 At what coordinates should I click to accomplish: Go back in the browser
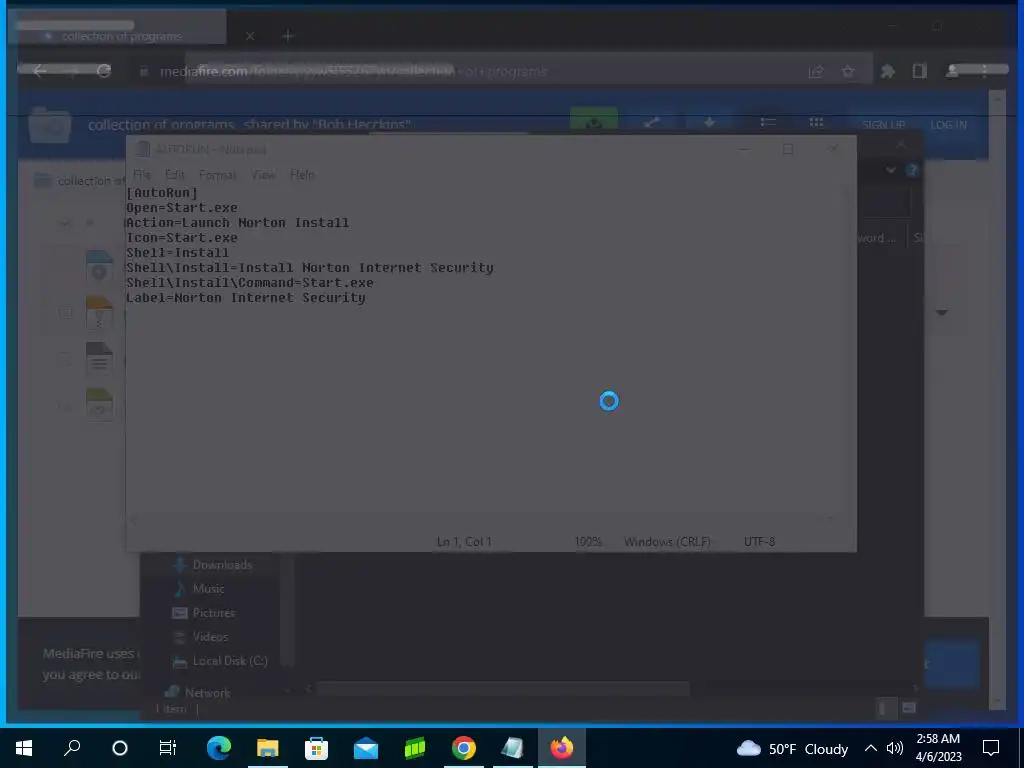39,71
